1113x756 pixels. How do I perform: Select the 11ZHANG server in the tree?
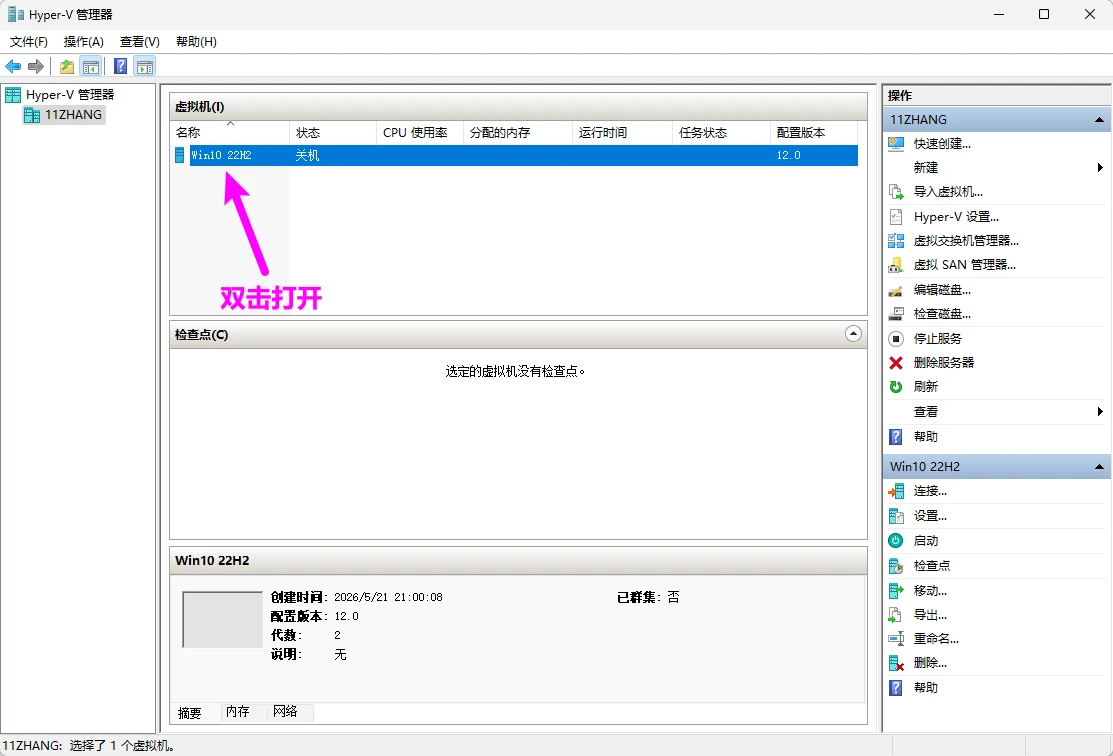pyautogui.click(x=73, y=114)
